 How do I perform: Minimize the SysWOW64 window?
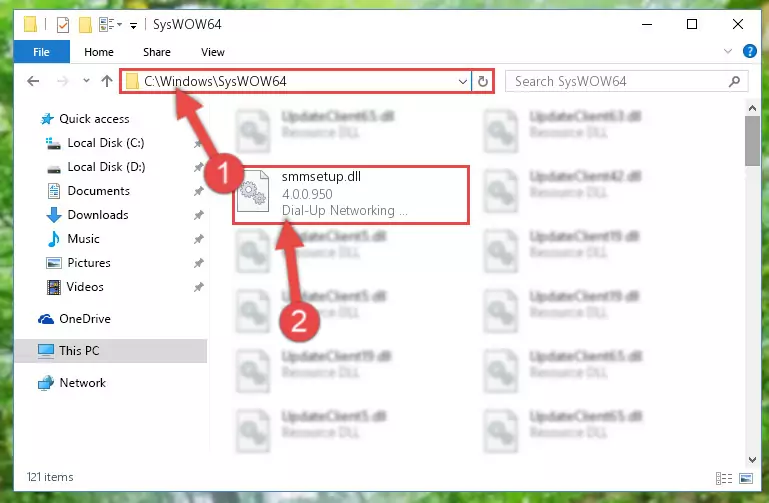point(647,24)
